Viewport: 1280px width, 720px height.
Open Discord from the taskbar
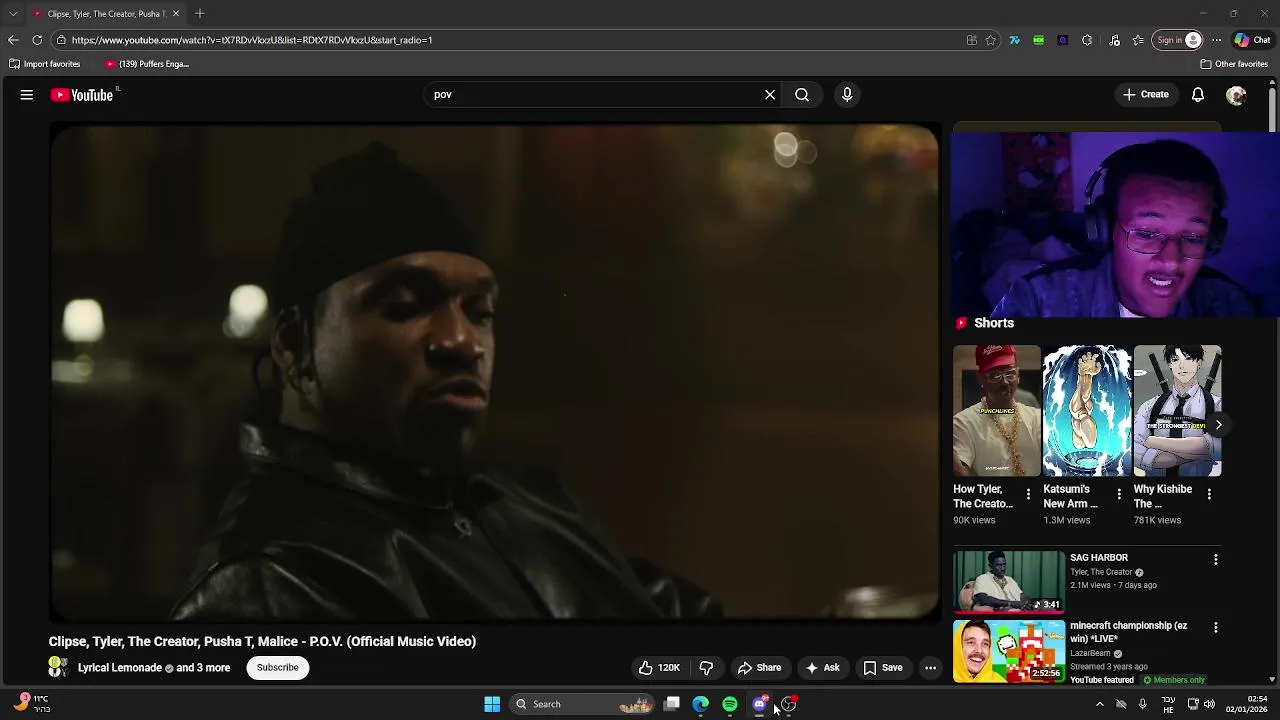[x=760, y=704]
